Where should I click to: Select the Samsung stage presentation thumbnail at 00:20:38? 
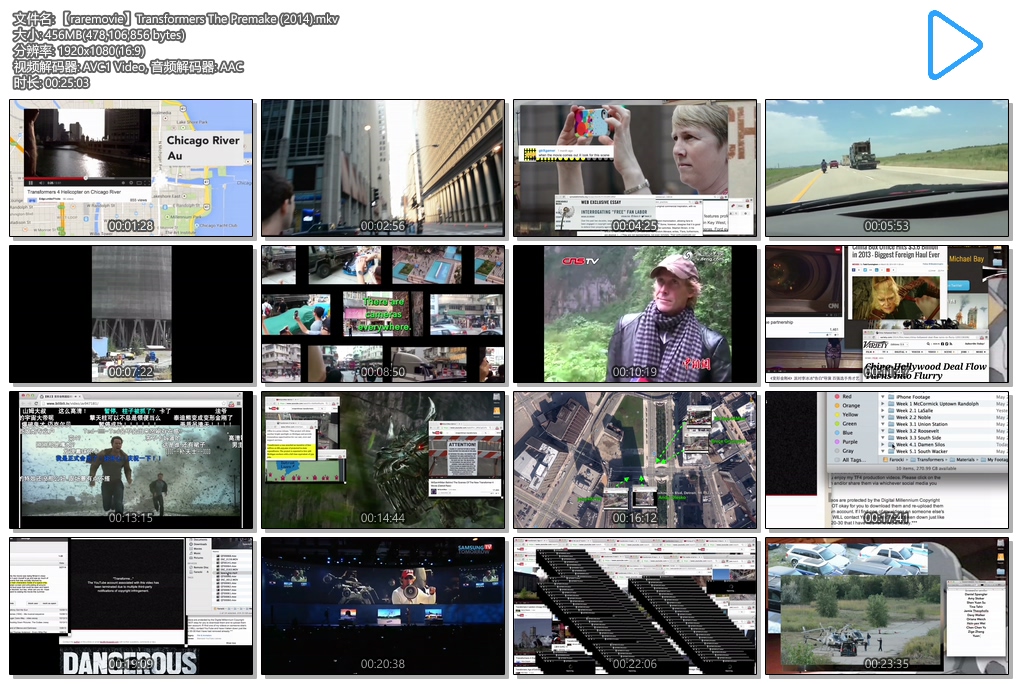click(383, 606)
